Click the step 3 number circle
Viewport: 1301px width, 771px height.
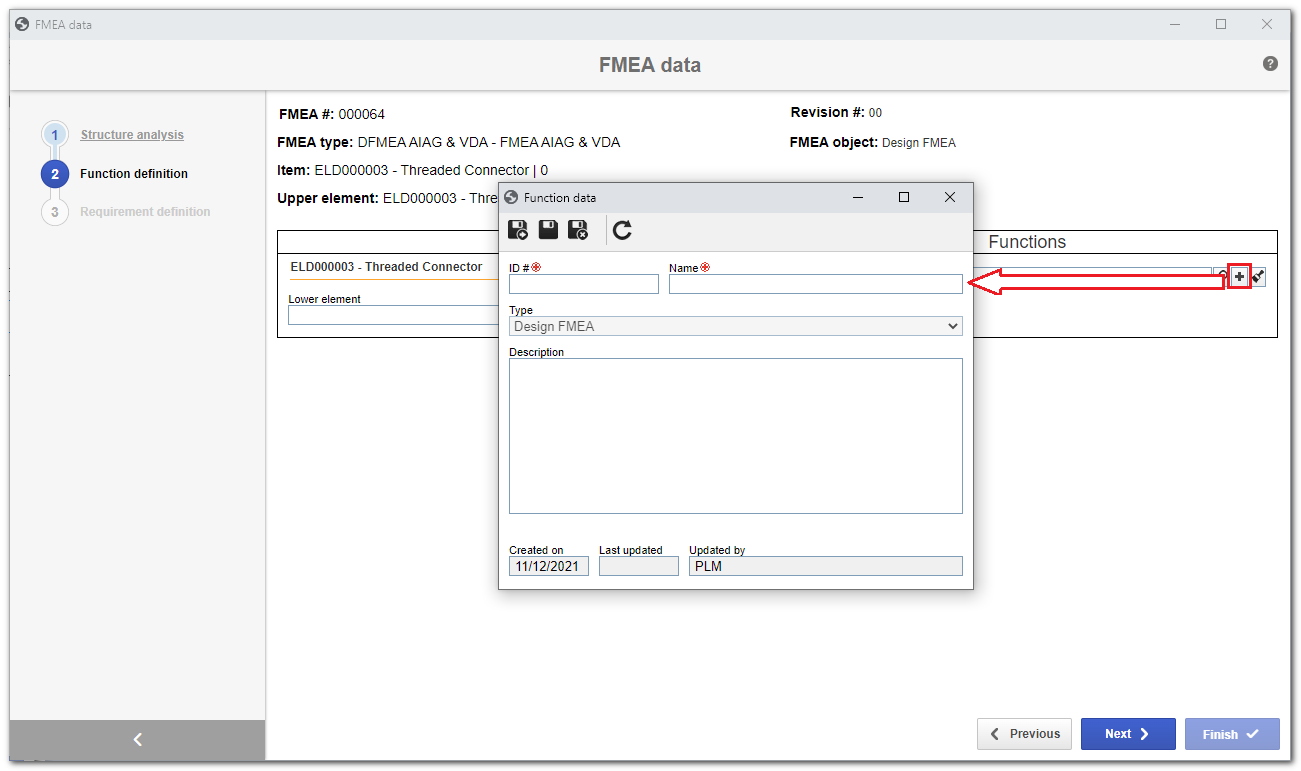55,212
